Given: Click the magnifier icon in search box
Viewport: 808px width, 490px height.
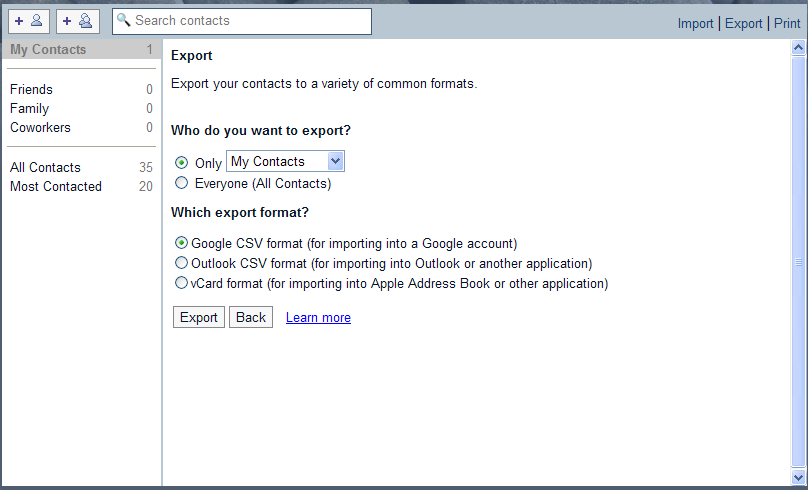Looking at the screenshot, I should point(123,20).
